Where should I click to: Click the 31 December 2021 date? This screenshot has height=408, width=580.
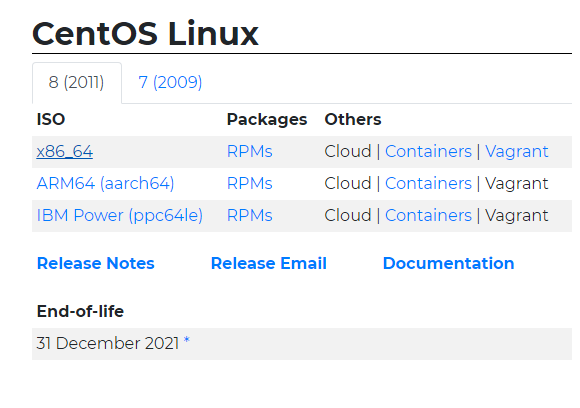(108, 343)
